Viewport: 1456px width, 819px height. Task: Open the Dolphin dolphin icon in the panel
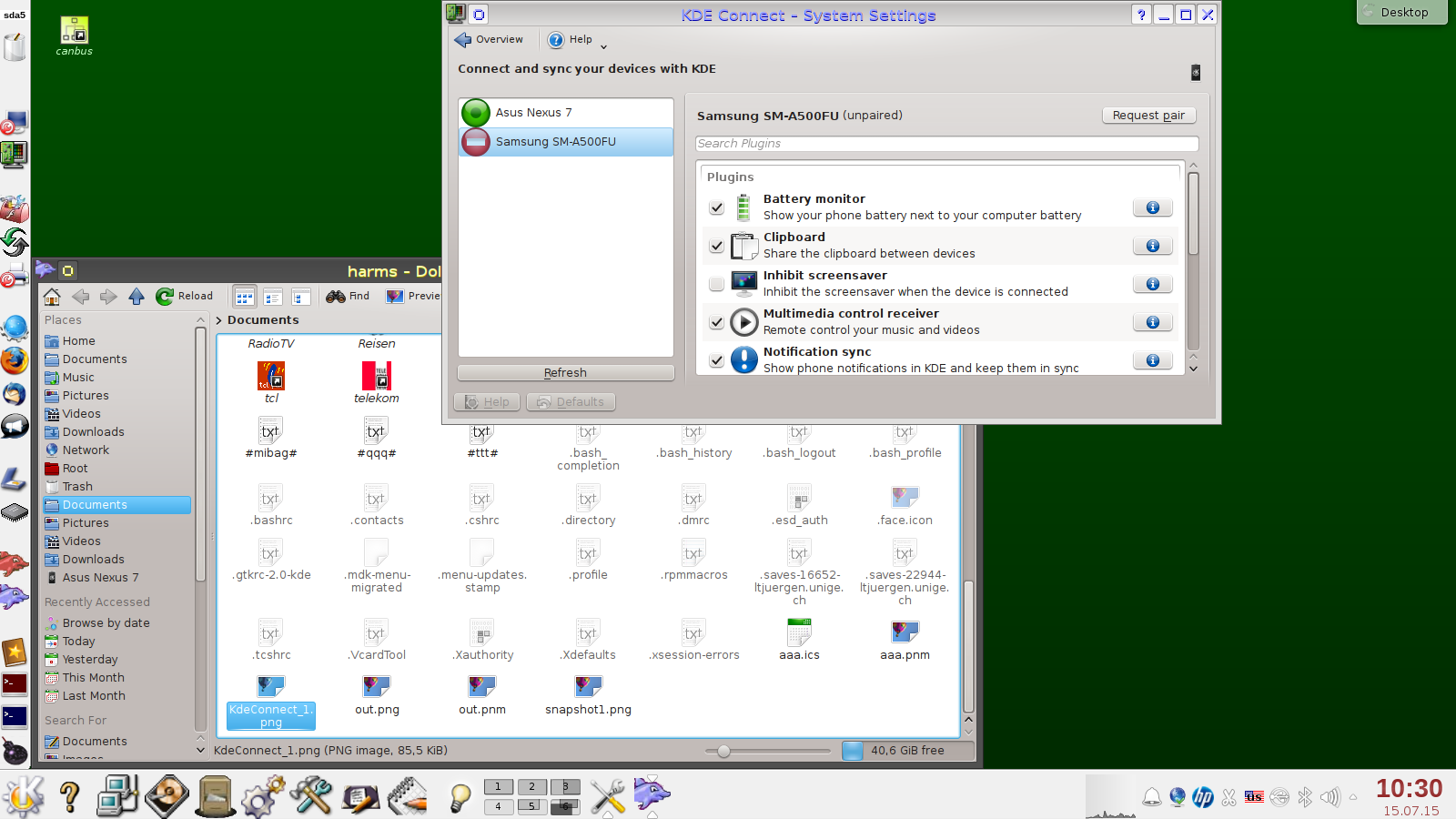(652, 794)
